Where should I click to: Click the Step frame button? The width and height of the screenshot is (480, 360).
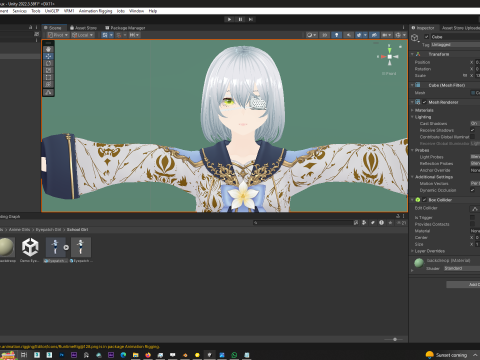tap(251, 19)
